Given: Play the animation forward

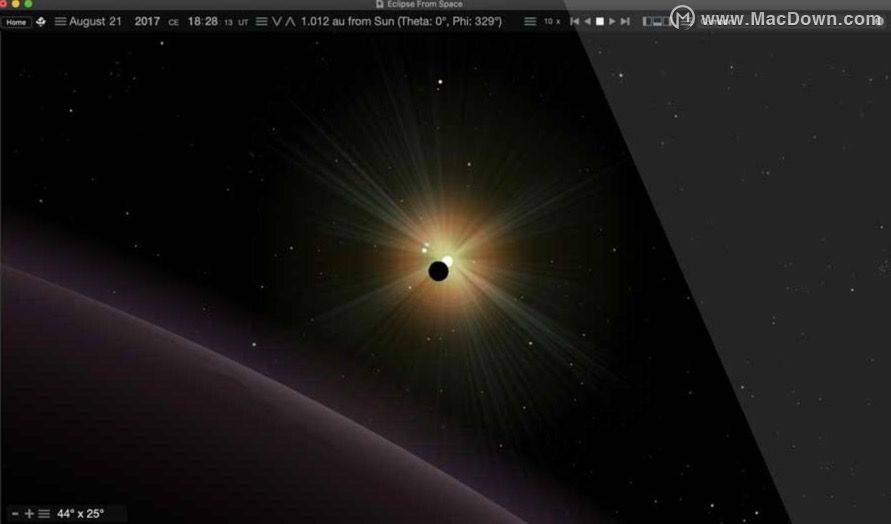Looking at the screenshot, I should (612, 22).
